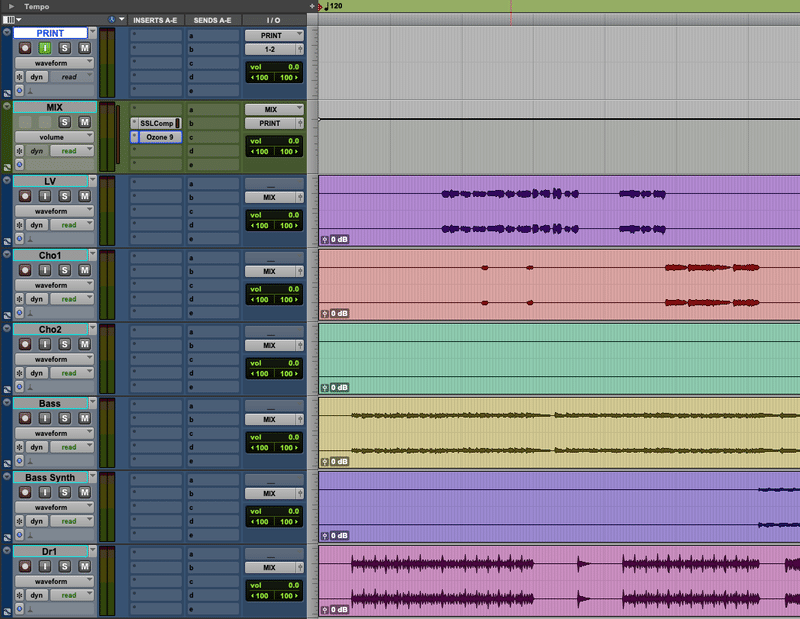Screen dimensions: 800x619
Task: Arm record on the Bass Synth track
Action: [25, 492]
